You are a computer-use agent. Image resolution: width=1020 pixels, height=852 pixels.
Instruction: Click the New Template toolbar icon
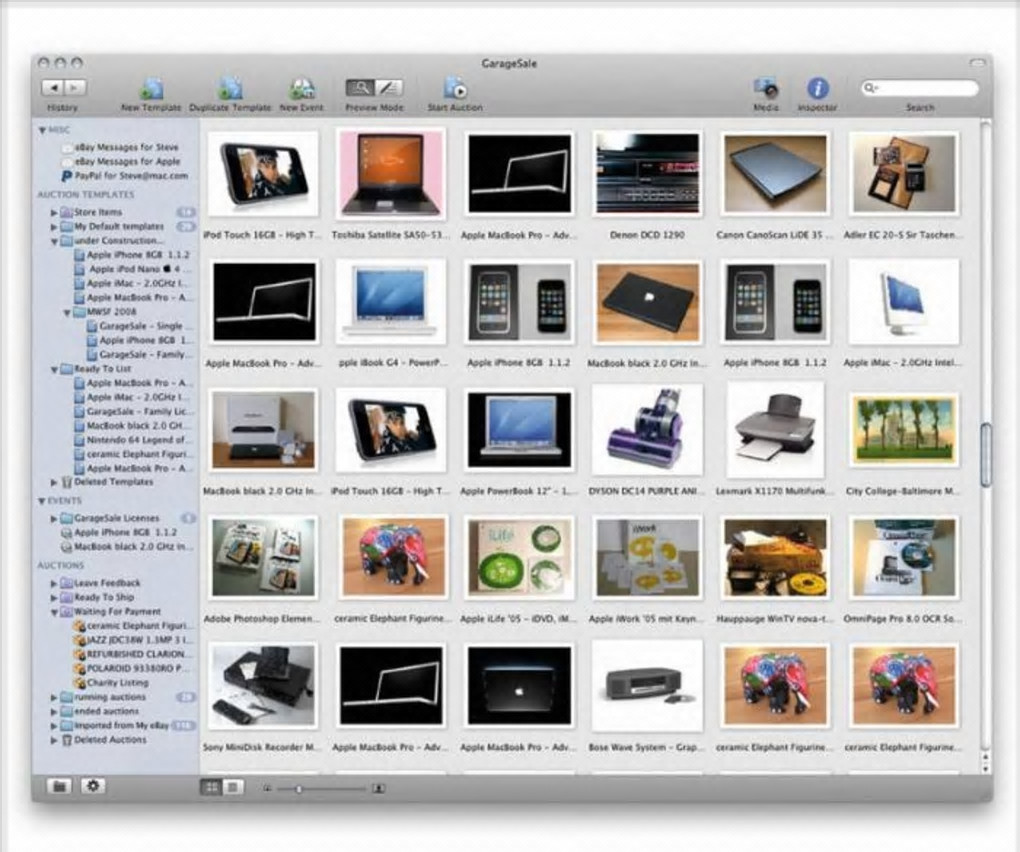[151, 89]
